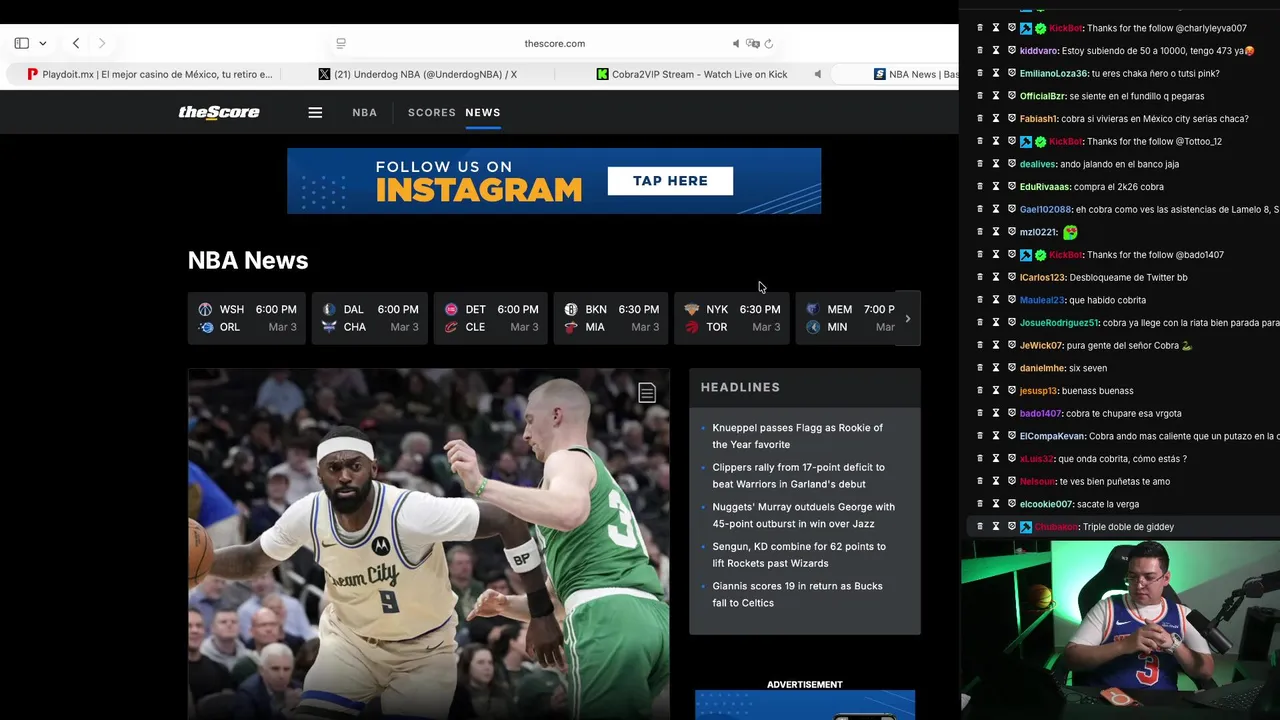Viewport: 1280px width, 720px height.
Task: Timeout JosueRodriguez51 via hourglass icon
Action: (996, 322)
